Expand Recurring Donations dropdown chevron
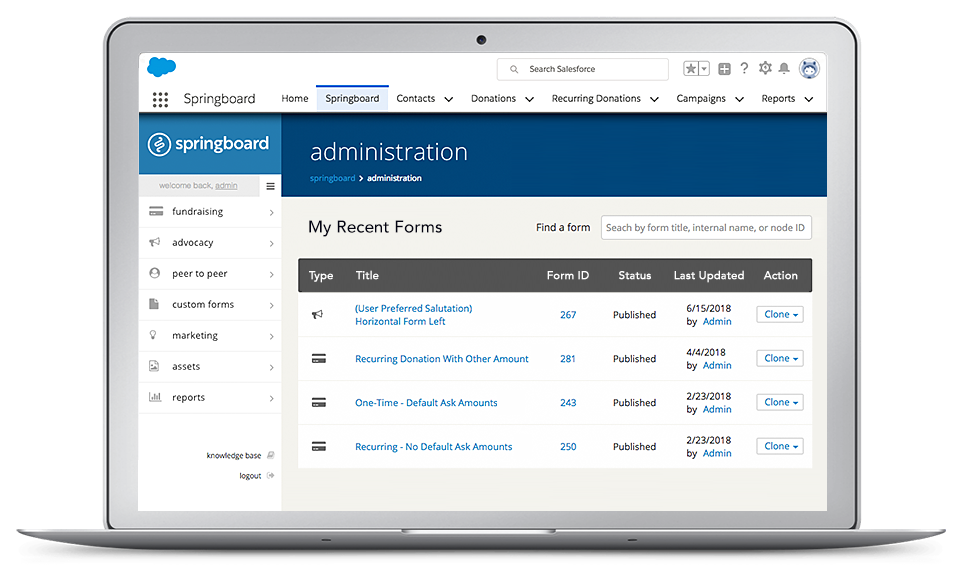Screen dimensions: 966x565 pyautogui.click(x=654, y=99)
